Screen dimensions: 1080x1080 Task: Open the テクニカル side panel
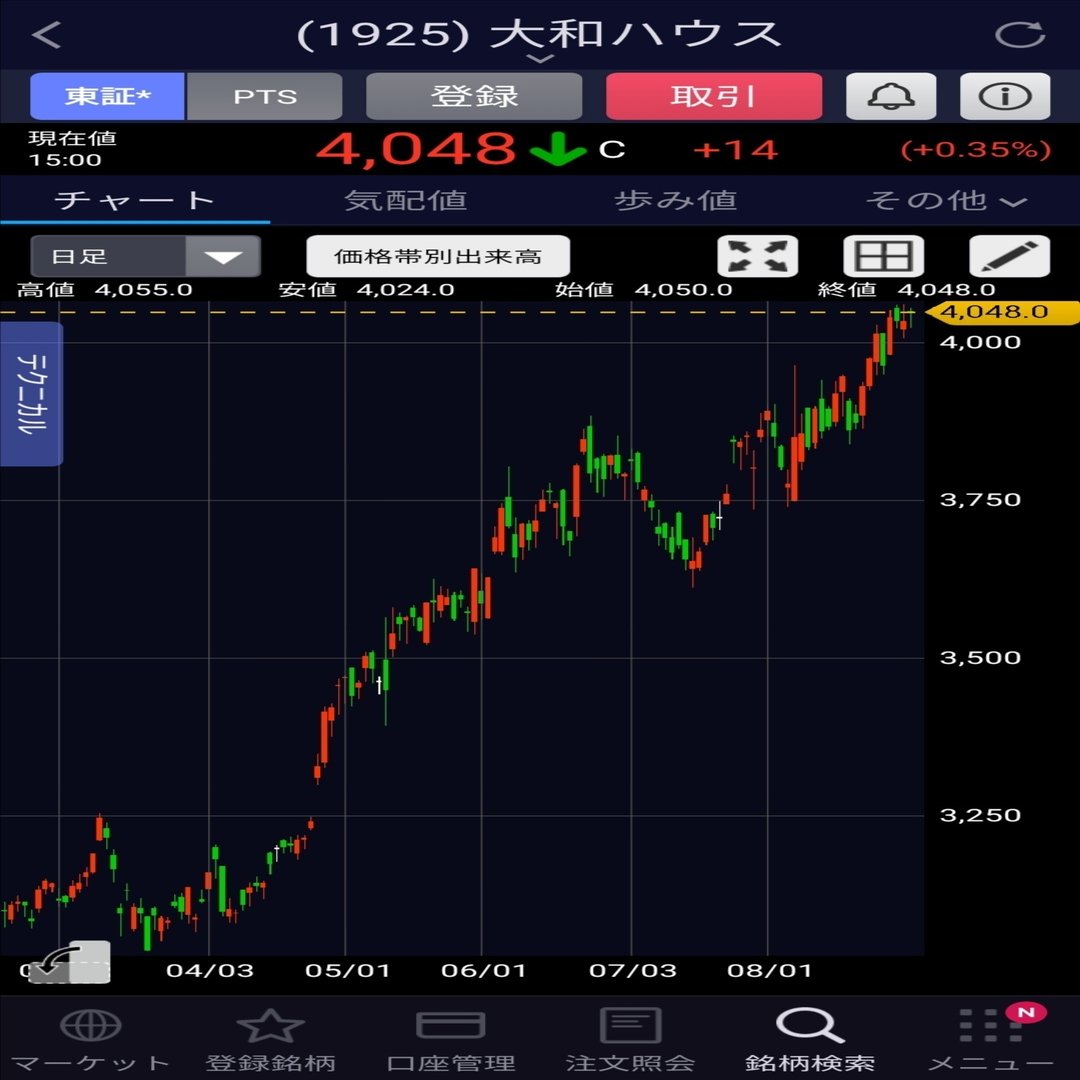pos(32,394)
